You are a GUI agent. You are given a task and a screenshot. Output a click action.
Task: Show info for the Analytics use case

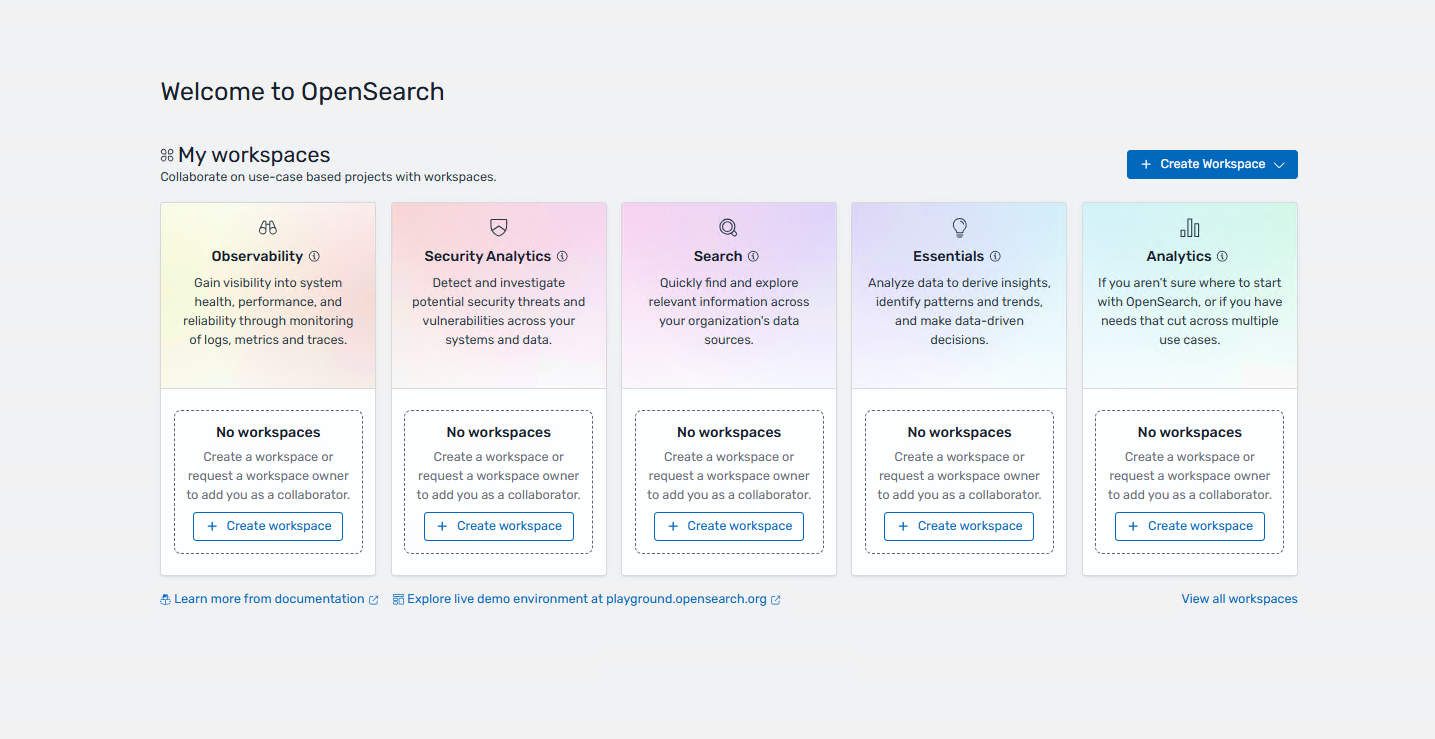[1222, 256]
